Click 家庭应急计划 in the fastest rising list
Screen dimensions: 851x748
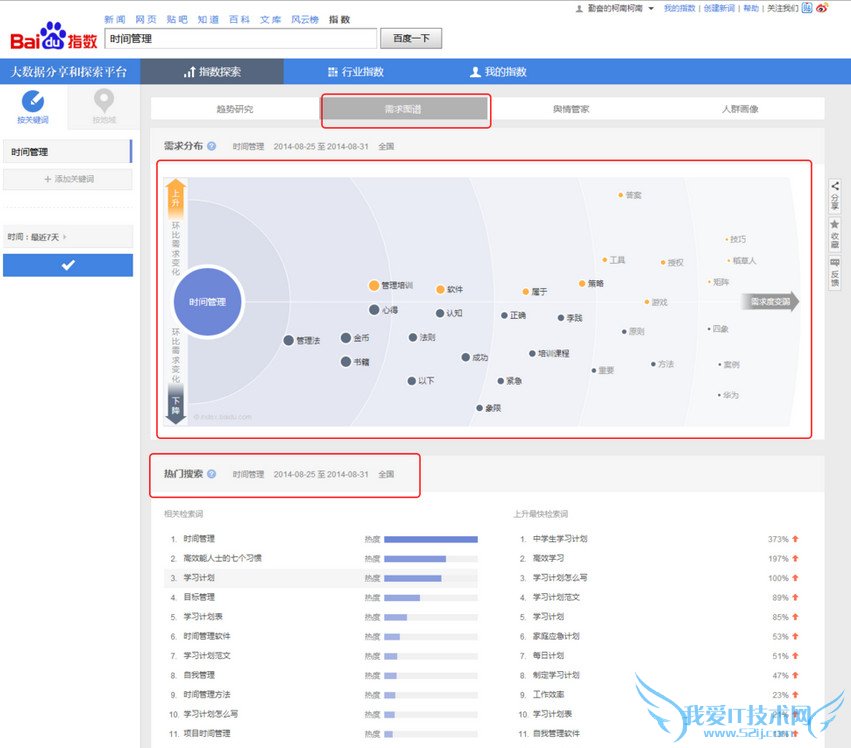point(556,636)
